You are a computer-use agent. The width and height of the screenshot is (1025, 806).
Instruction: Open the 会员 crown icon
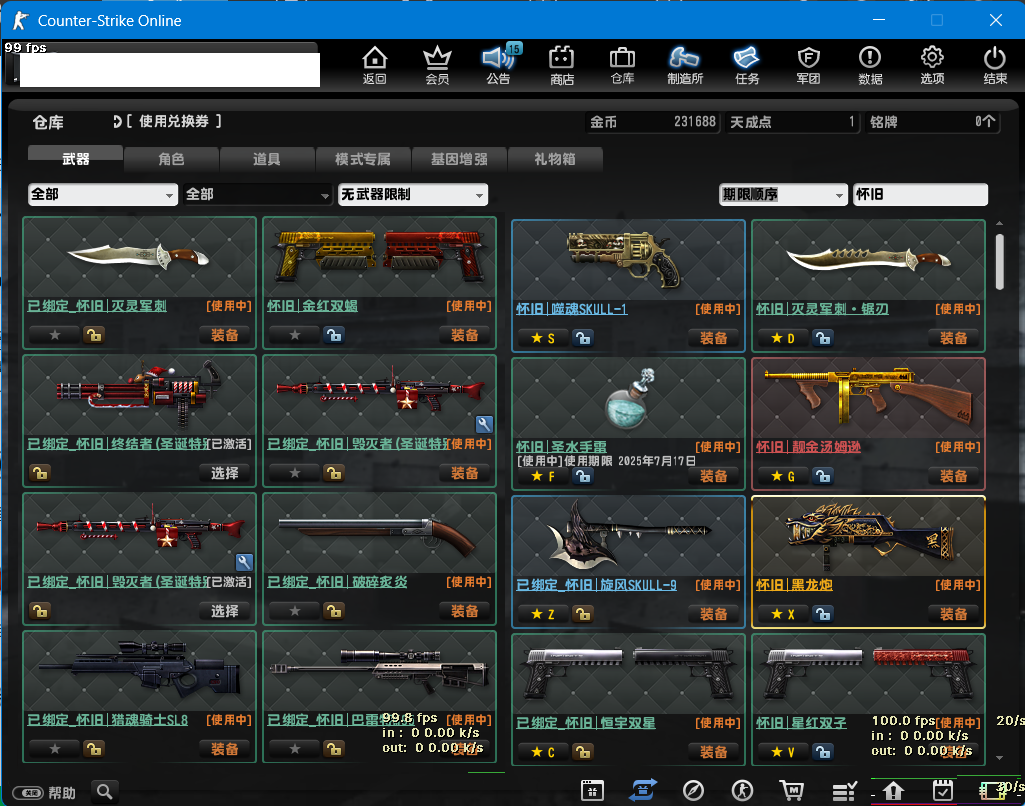point(437,65)
